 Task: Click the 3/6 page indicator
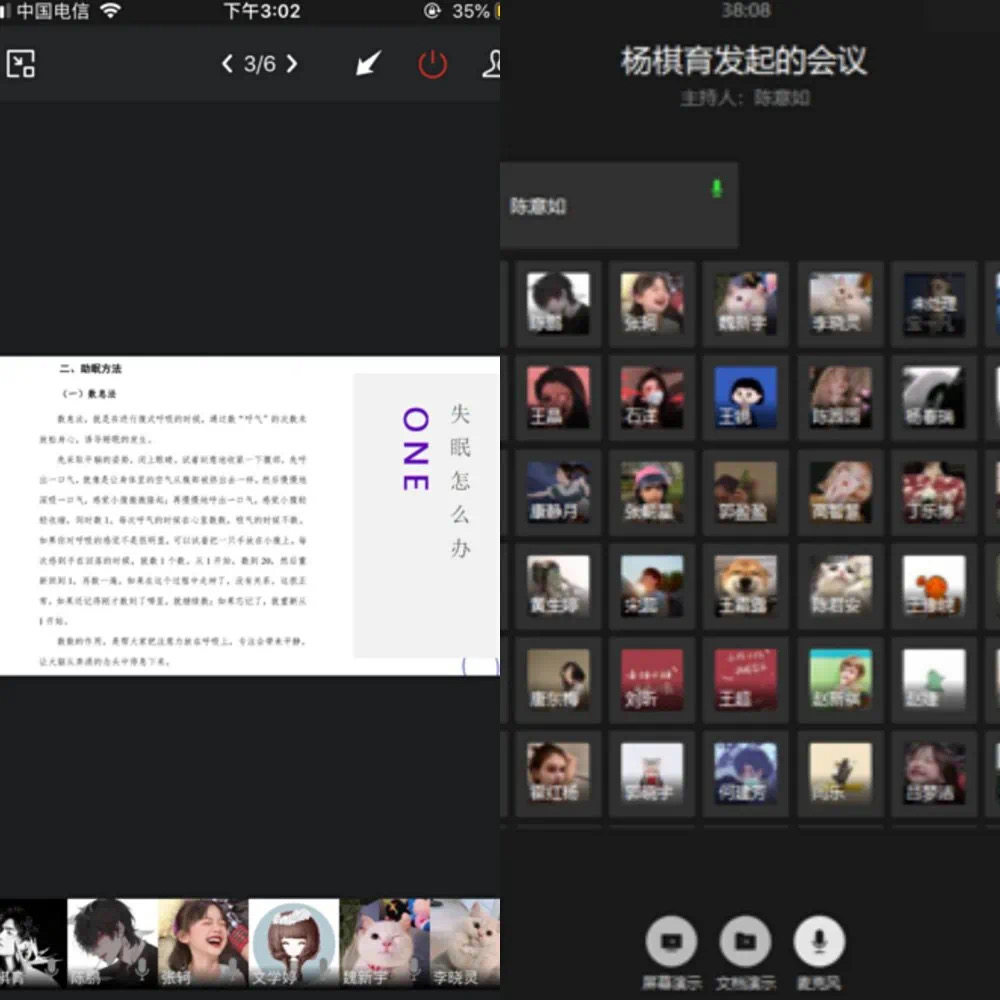[260, 64]
